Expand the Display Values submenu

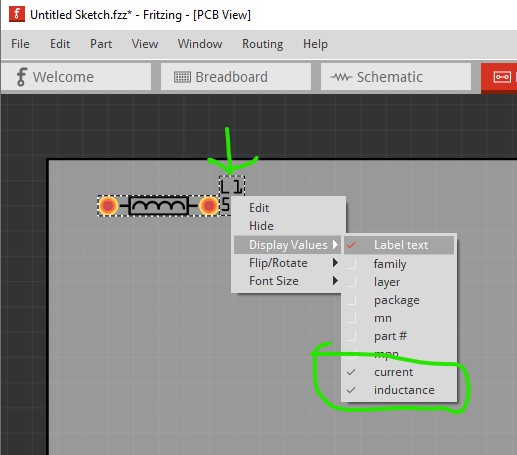(287, 245)
